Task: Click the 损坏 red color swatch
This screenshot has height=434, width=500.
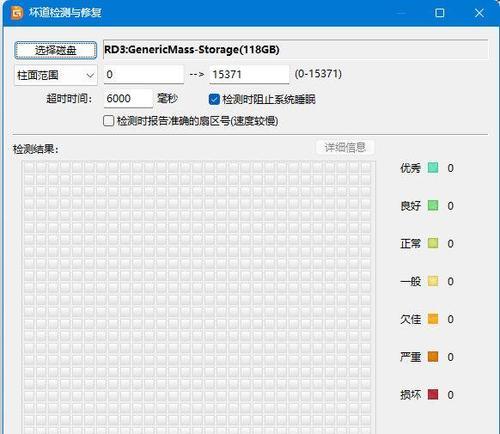Action: 433,394
